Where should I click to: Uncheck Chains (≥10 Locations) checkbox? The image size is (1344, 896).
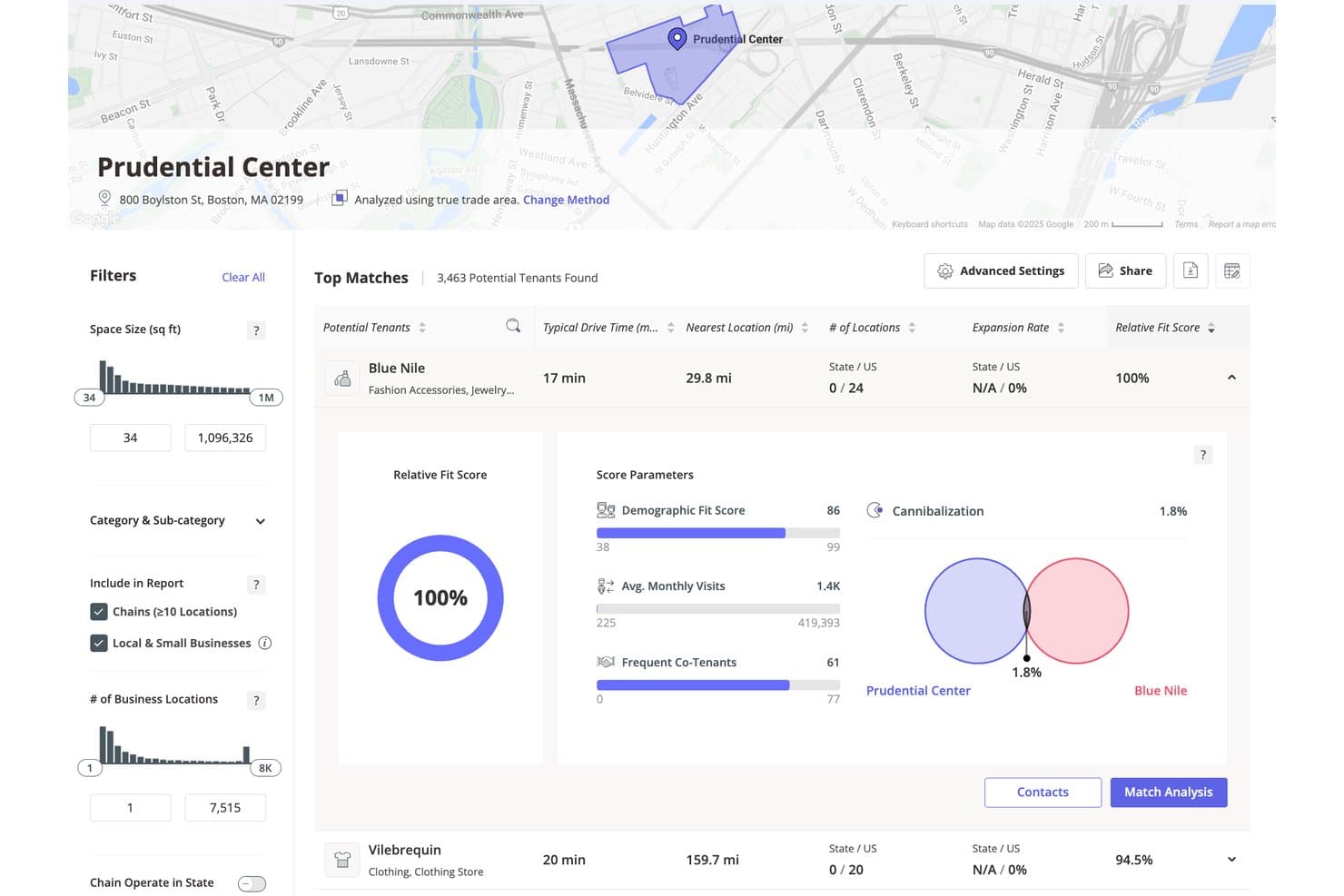tap(99, 612)
